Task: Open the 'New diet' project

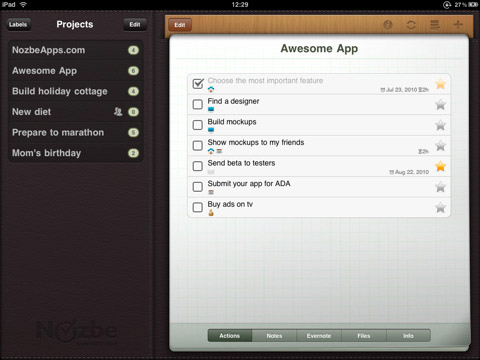Action: pos(76,112)
